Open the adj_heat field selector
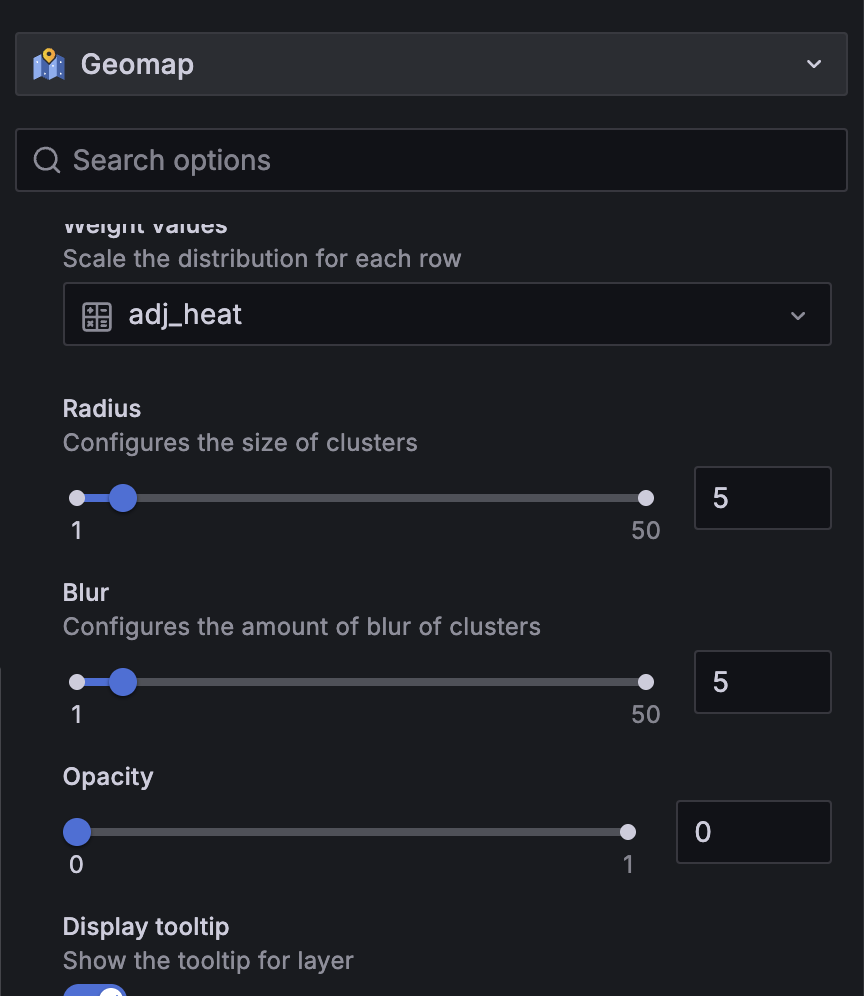 point(447,314)
